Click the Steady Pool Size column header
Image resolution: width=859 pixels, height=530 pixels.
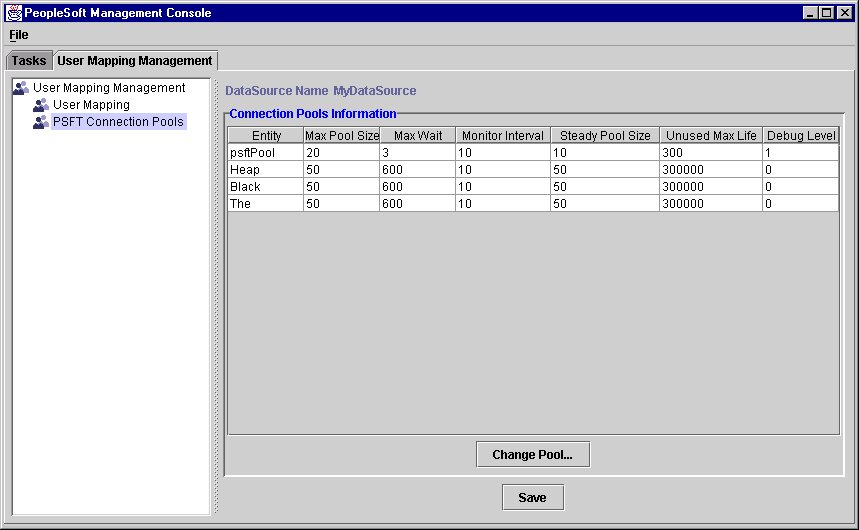605,135
